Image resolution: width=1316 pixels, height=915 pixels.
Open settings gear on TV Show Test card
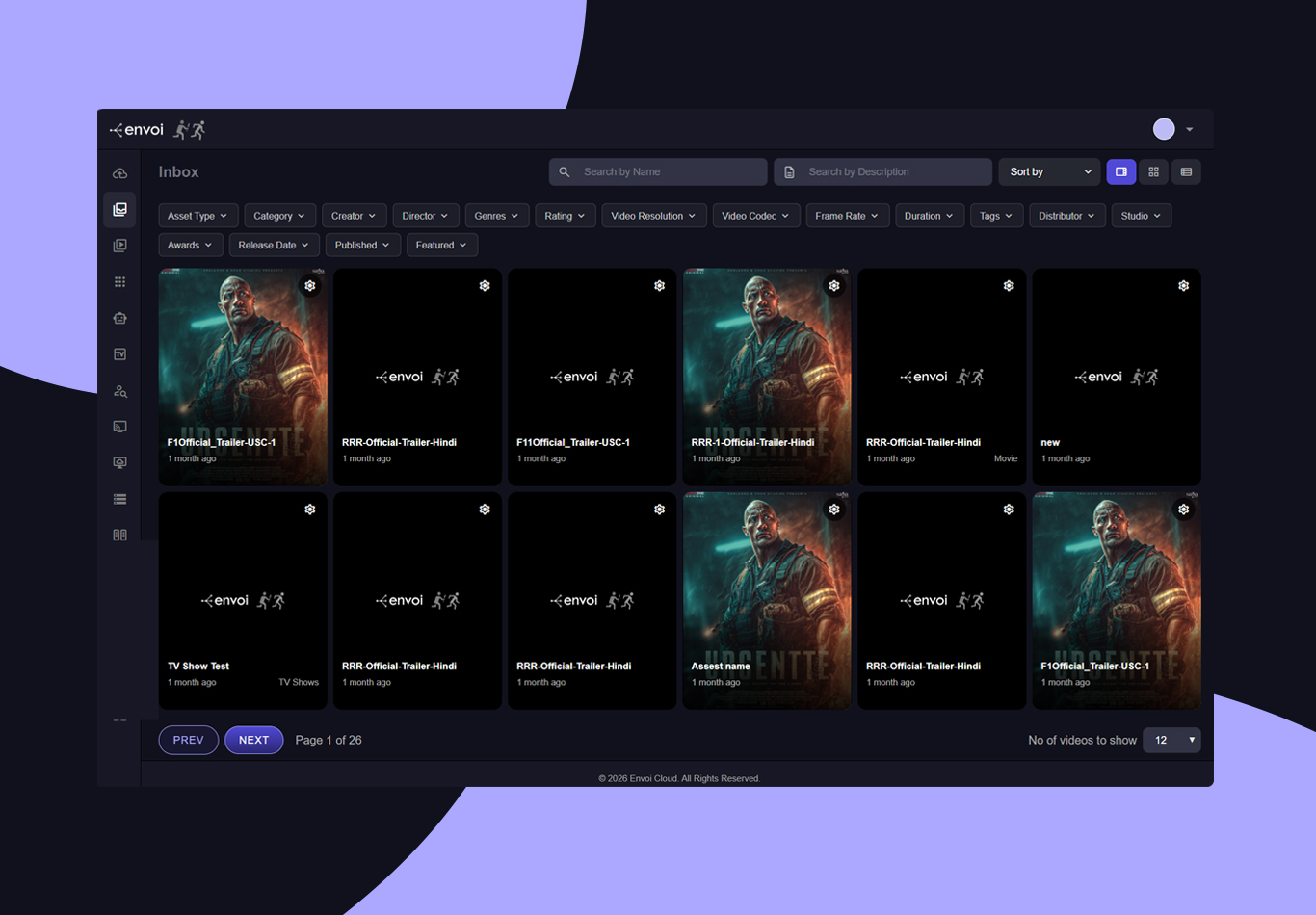pos(310,510)
